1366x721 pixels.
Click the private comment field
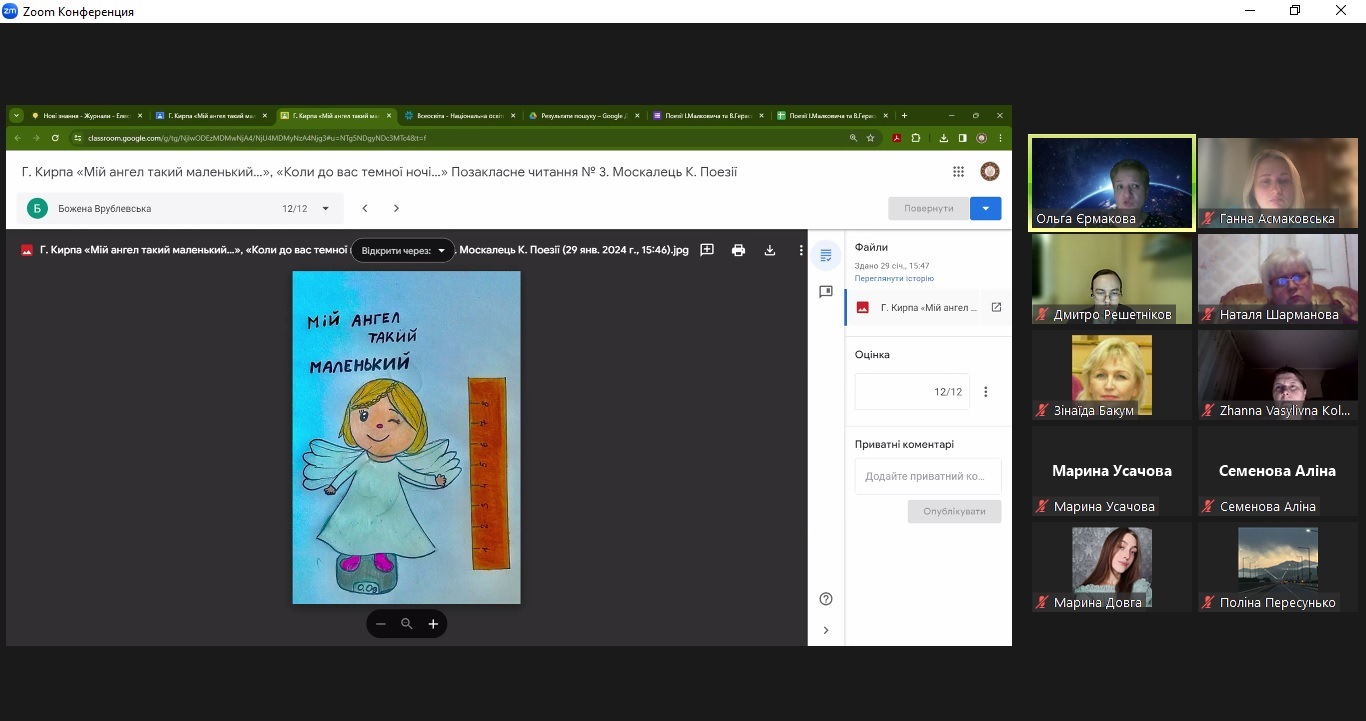(x=928, y=476)
